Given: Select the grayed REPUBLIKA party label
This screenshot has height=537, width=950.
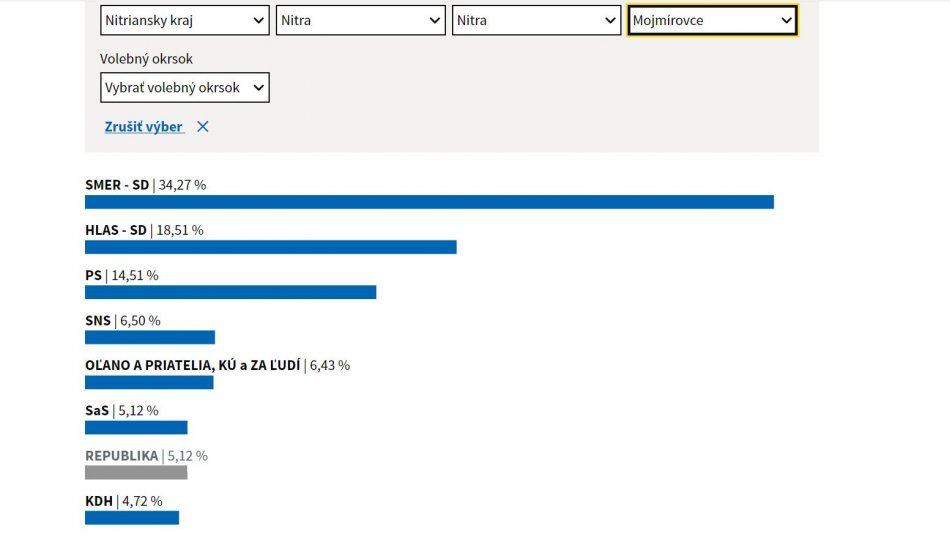Looking at the screenshot, I should (x=121, y=456).
